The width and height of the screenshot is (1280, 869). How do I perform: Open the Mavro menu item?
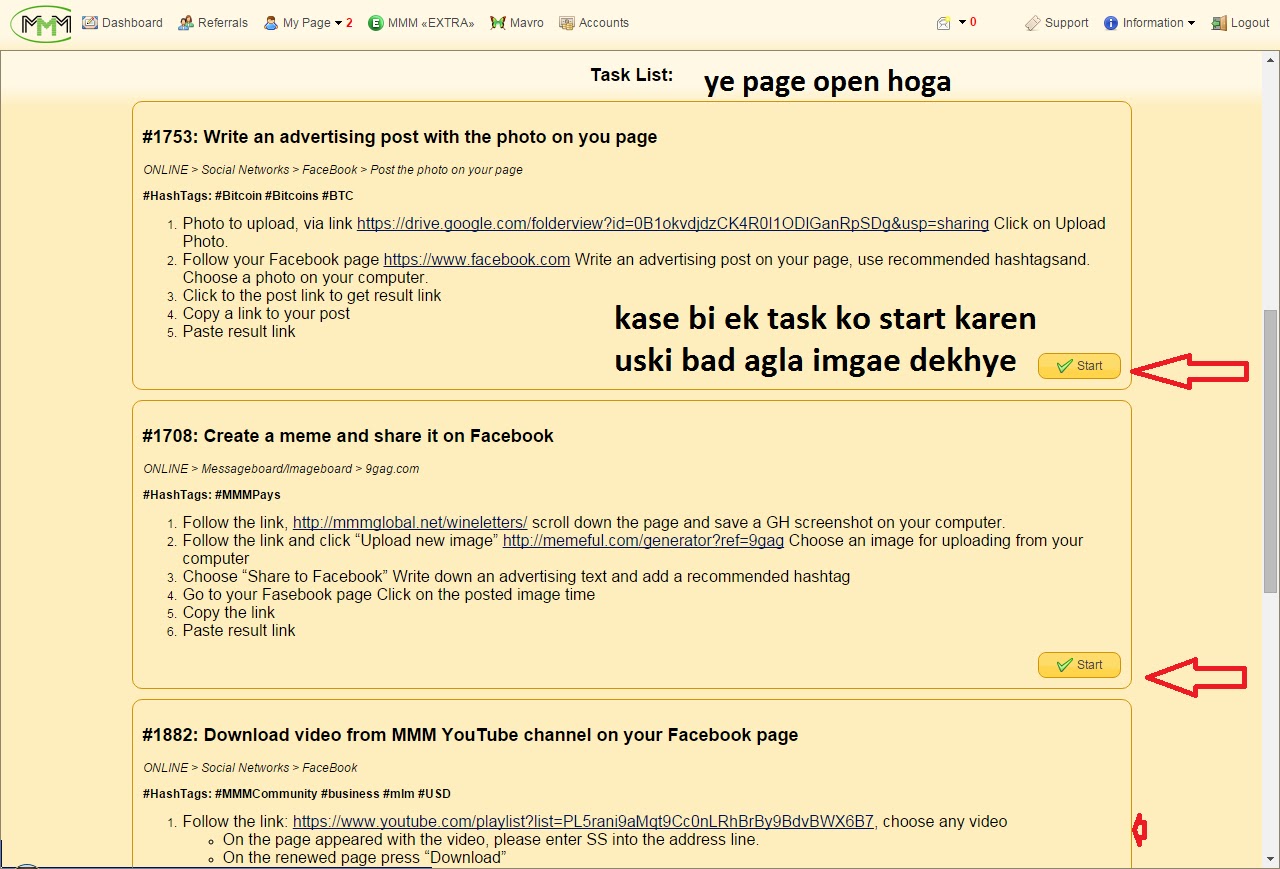coord(527,22)
